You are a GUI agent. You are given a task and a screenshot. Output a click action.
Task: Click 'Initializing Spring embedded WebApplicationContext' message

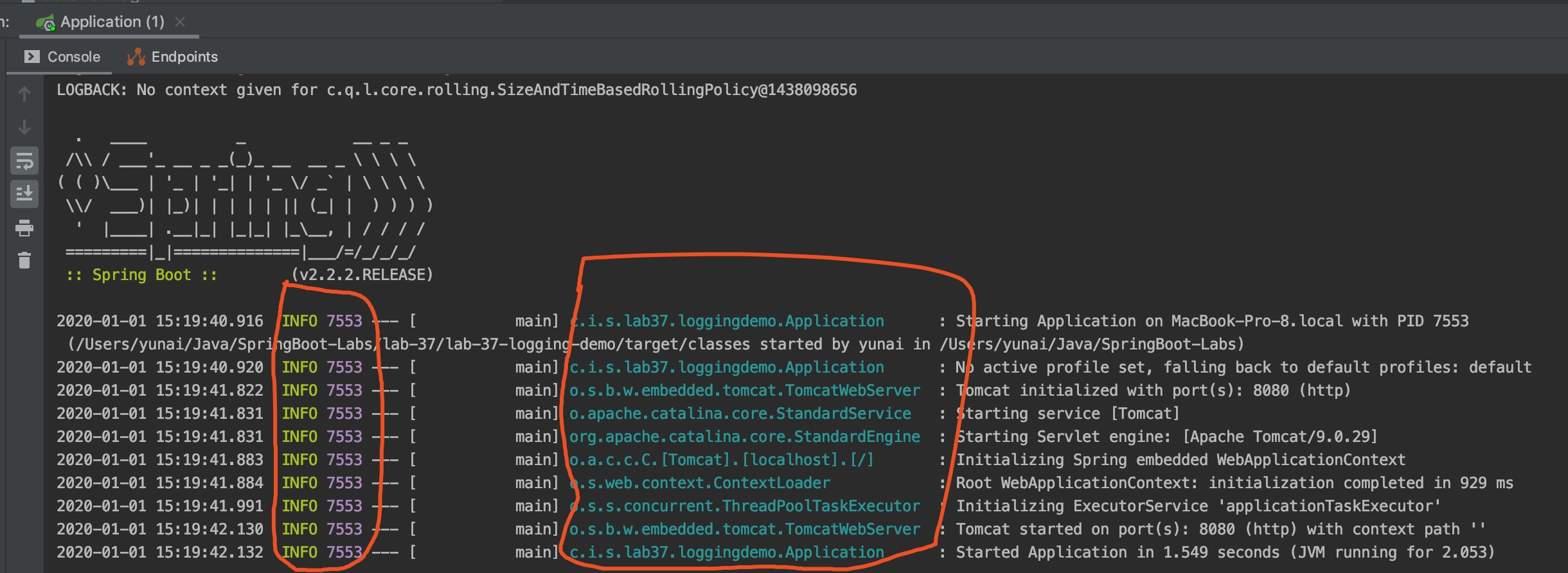(x=1180, y=460)
